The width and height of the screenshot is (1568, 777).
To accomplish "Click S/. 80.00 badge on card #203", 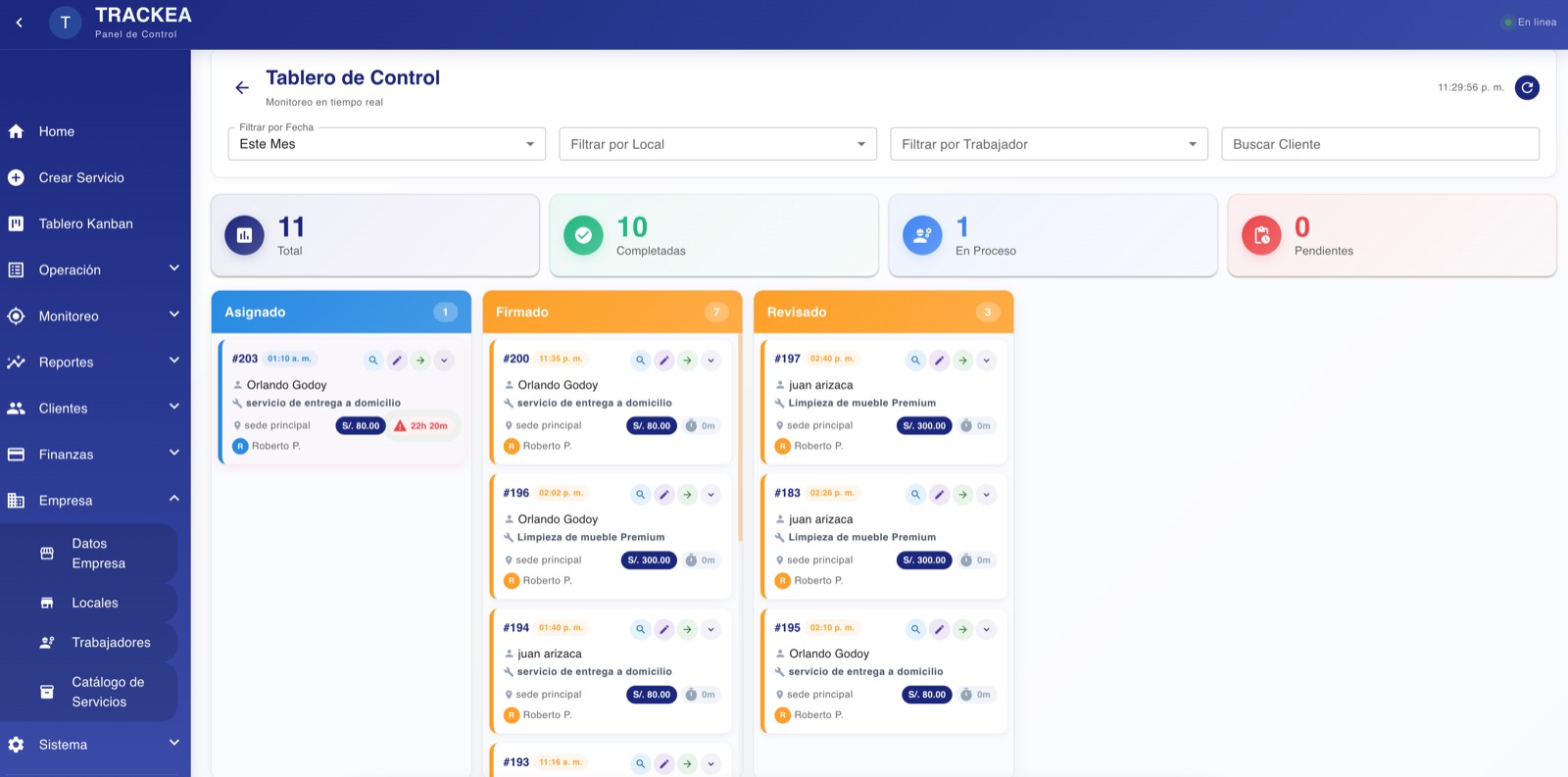I will coord(361,426).
